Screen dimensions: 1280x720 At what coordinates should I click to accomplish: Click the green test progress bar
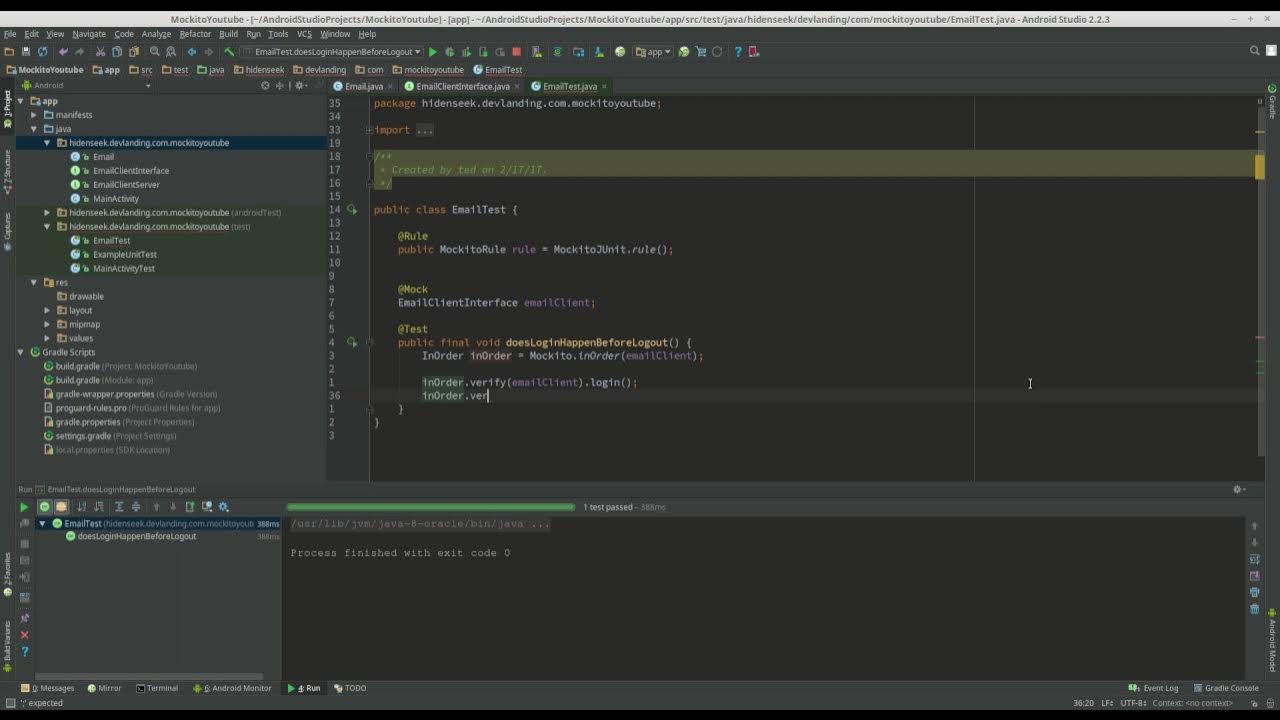[431, 507]
